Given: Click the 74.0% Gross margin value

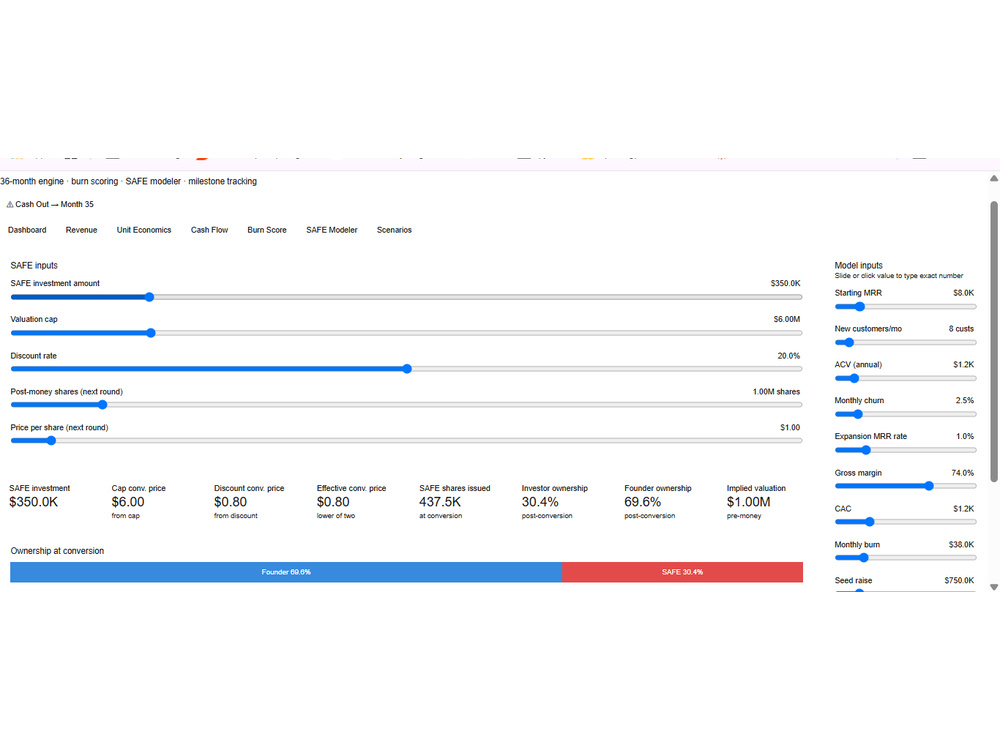Looking at the screenshot, I should point(962,473).
